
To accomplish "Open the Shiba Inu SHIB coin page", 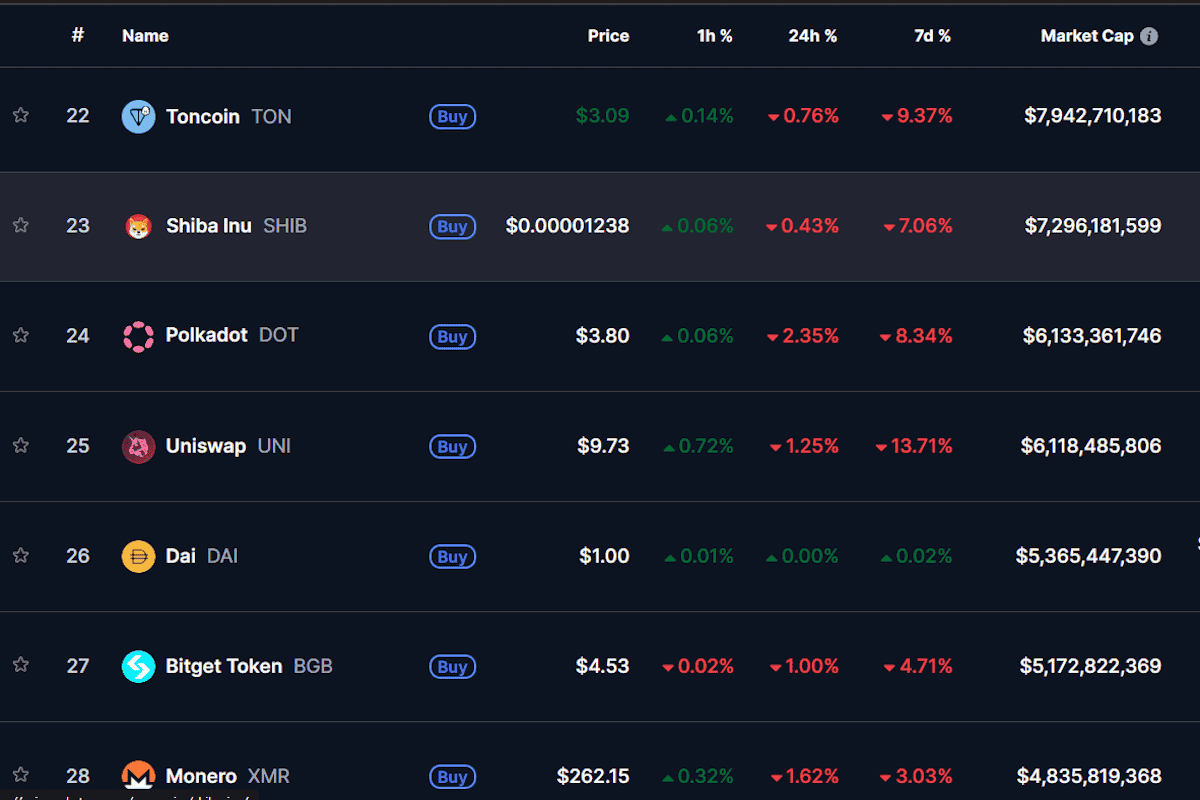I will coord(236,226).
